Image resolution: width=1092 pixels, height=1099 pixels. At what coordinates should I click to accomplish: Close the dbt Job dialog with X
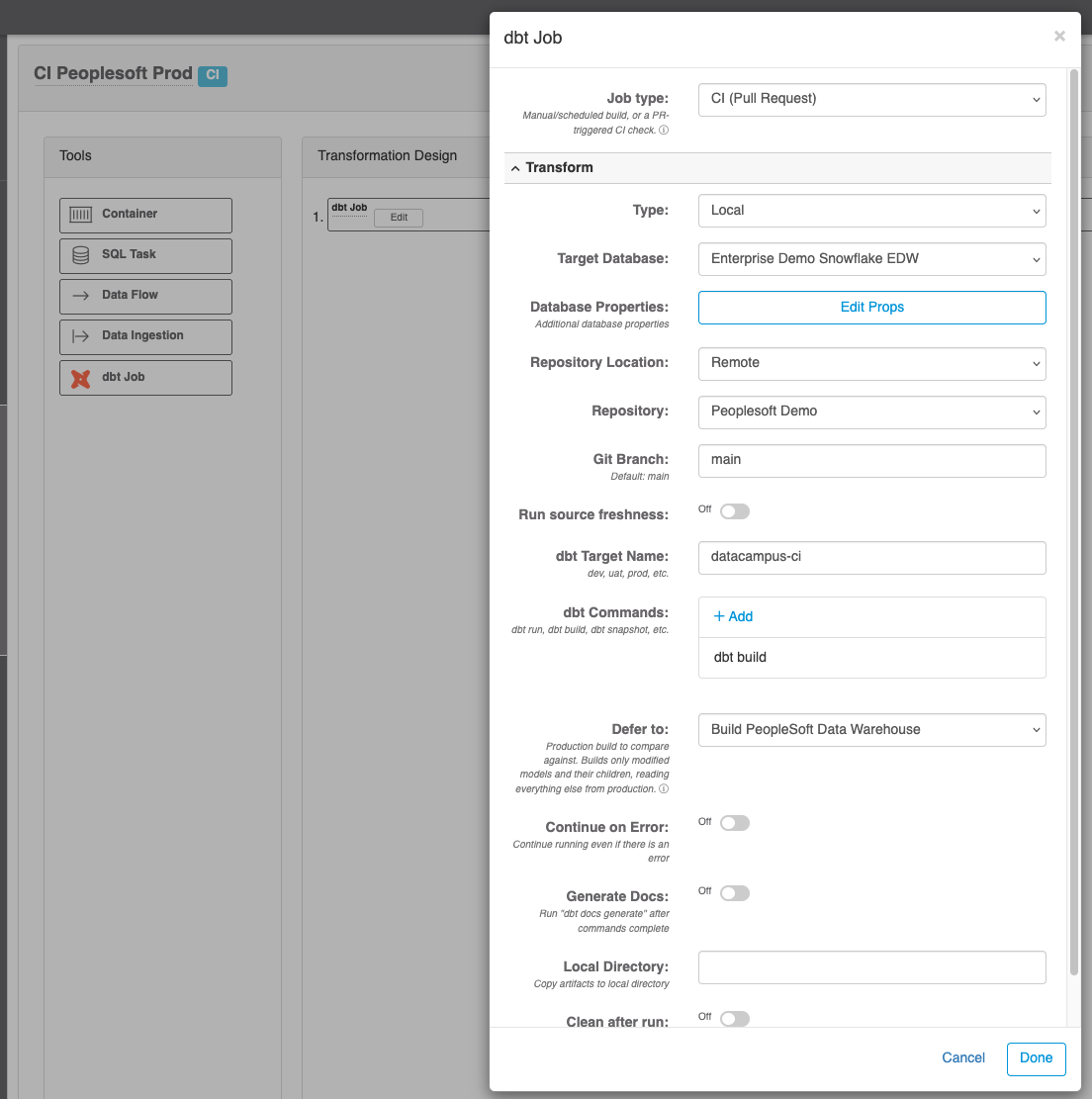1059,36
